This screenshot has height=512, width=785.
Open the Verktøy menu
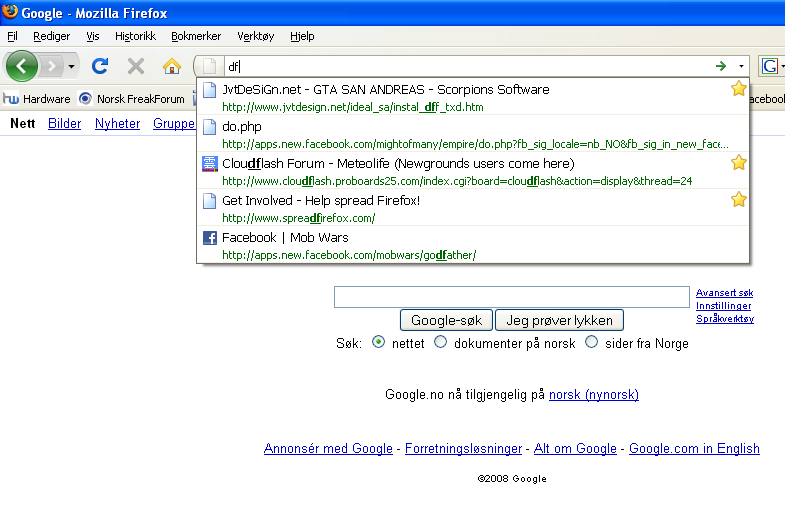click(255, 36)
